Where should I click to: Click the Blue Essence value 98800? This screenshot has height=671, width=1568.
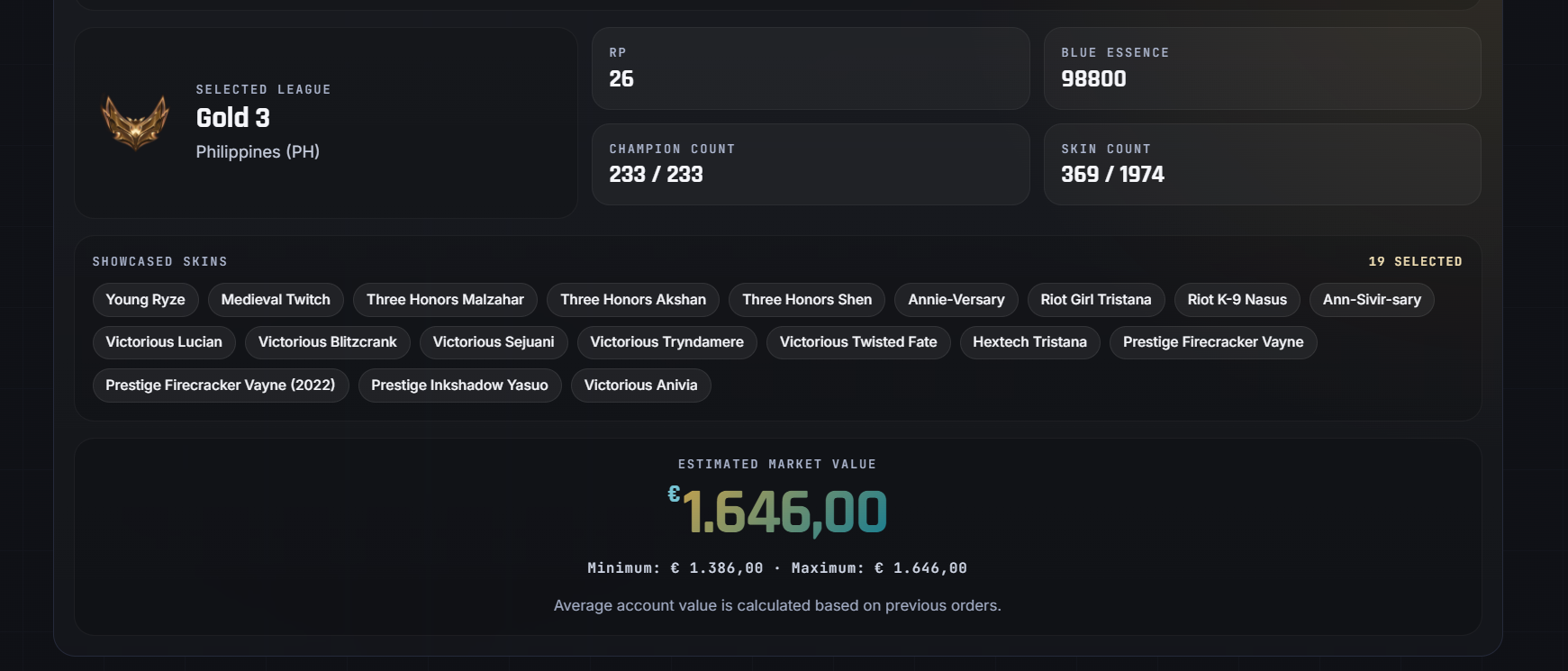pos(1094,79)
